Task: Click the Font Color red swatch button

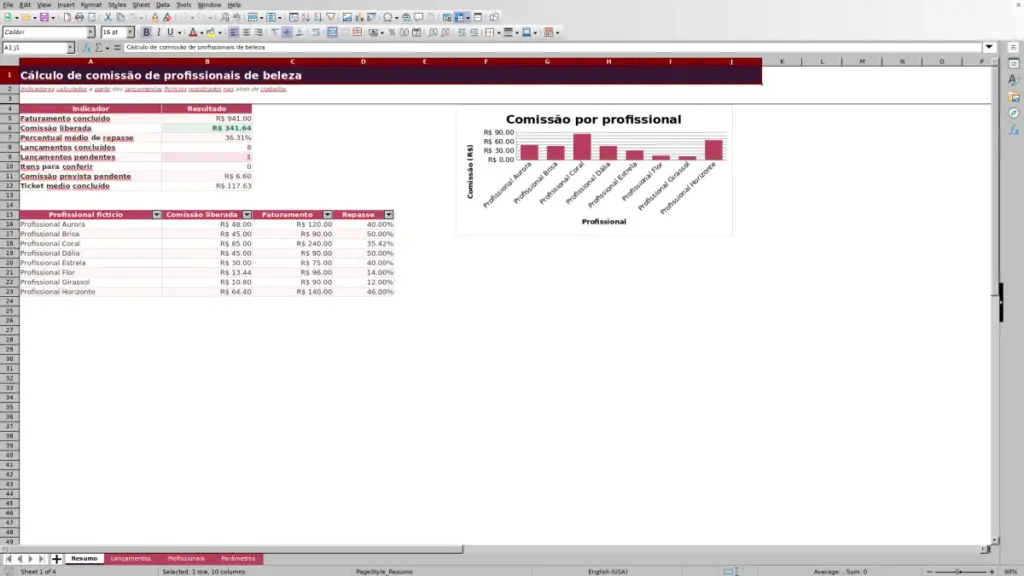Action: click(x=193, y=33)
